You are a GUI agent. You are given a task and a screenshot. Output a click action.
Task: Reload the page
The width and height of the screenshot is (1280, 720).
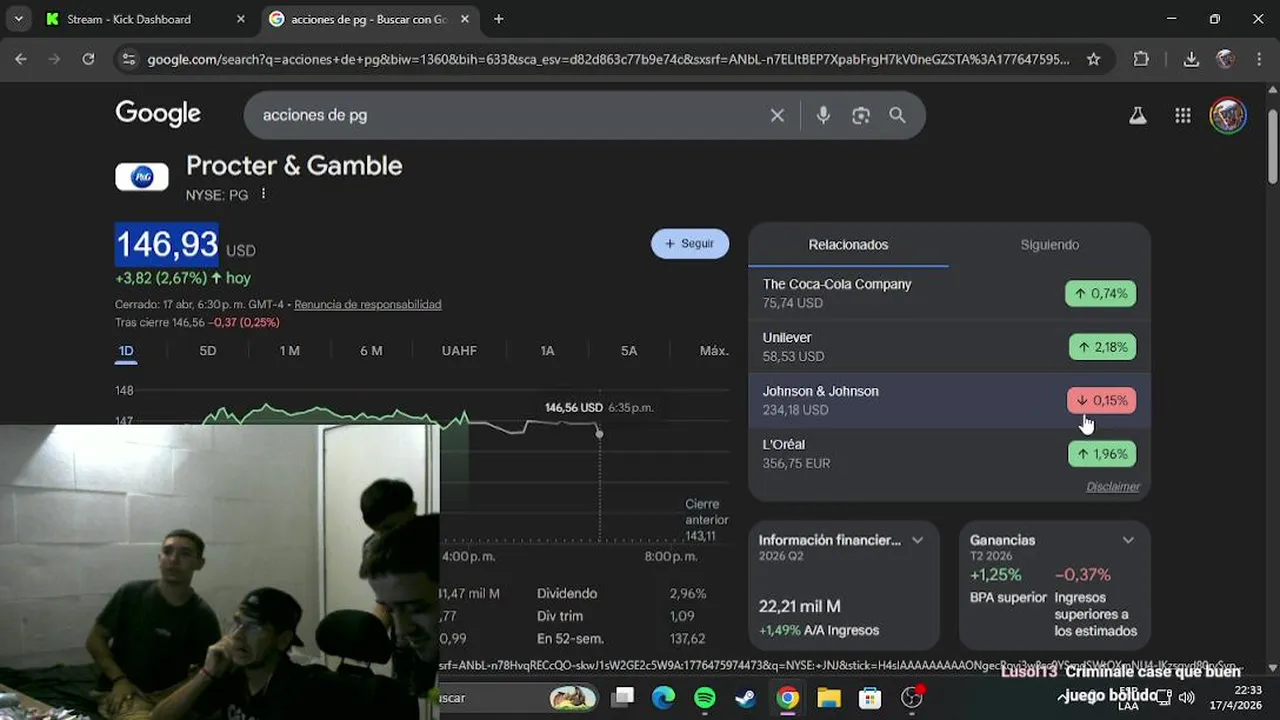(x=88, y=59)
